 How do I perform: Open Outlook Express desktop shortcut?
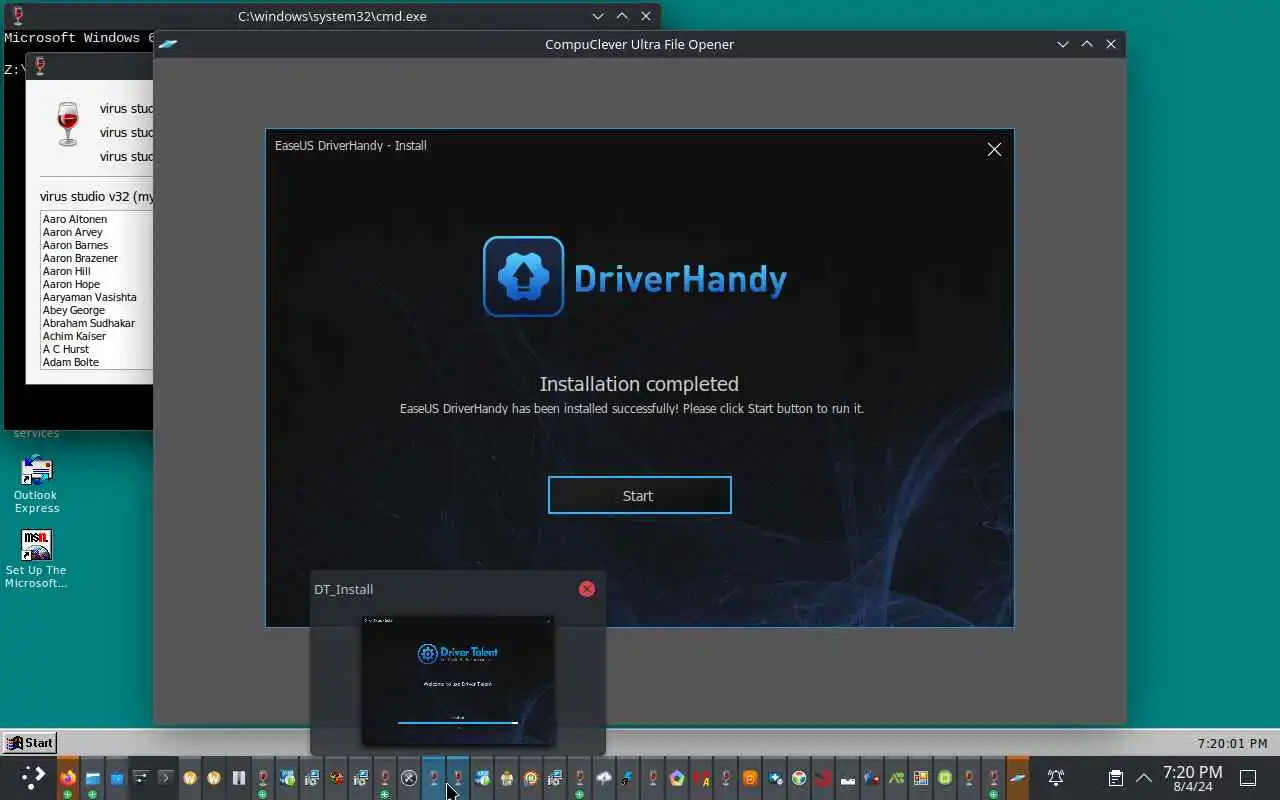pos(36,485)
